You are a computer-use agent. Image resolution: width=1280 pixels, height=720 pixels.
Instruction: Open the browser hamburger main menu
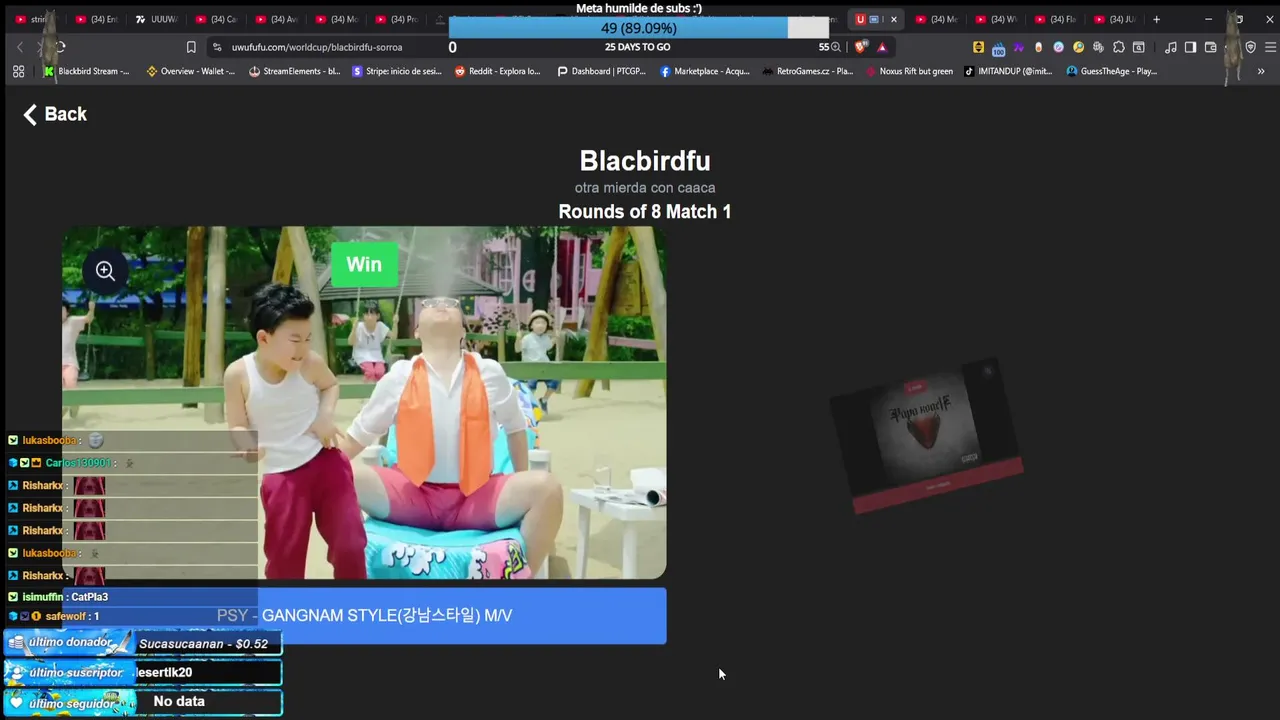pyautogui.click(x=1270, y=47)
